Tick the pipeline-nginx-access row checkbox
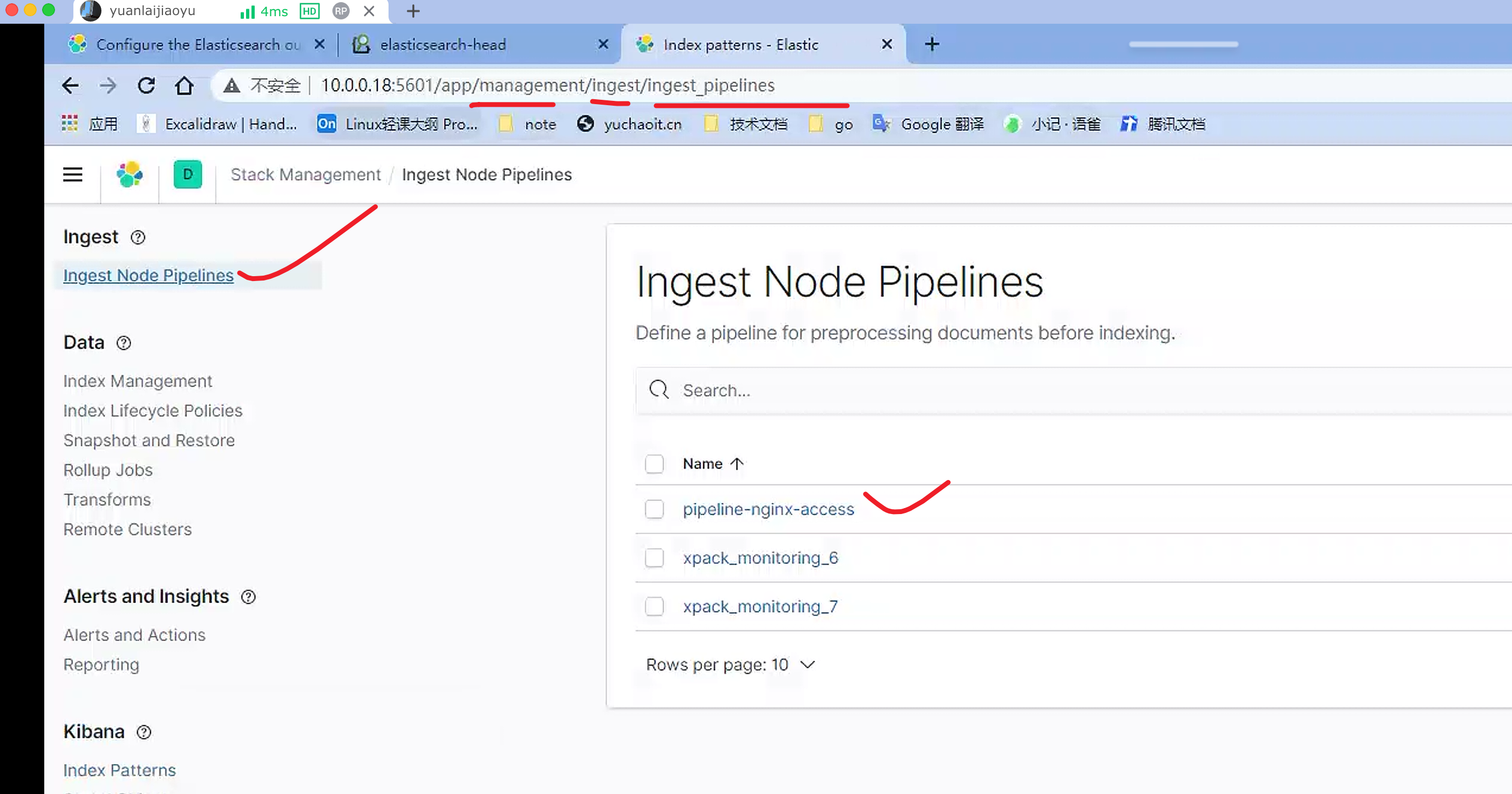Image resolution: width=1512 pixels, height=794 pixels. [x=654, y=509]
